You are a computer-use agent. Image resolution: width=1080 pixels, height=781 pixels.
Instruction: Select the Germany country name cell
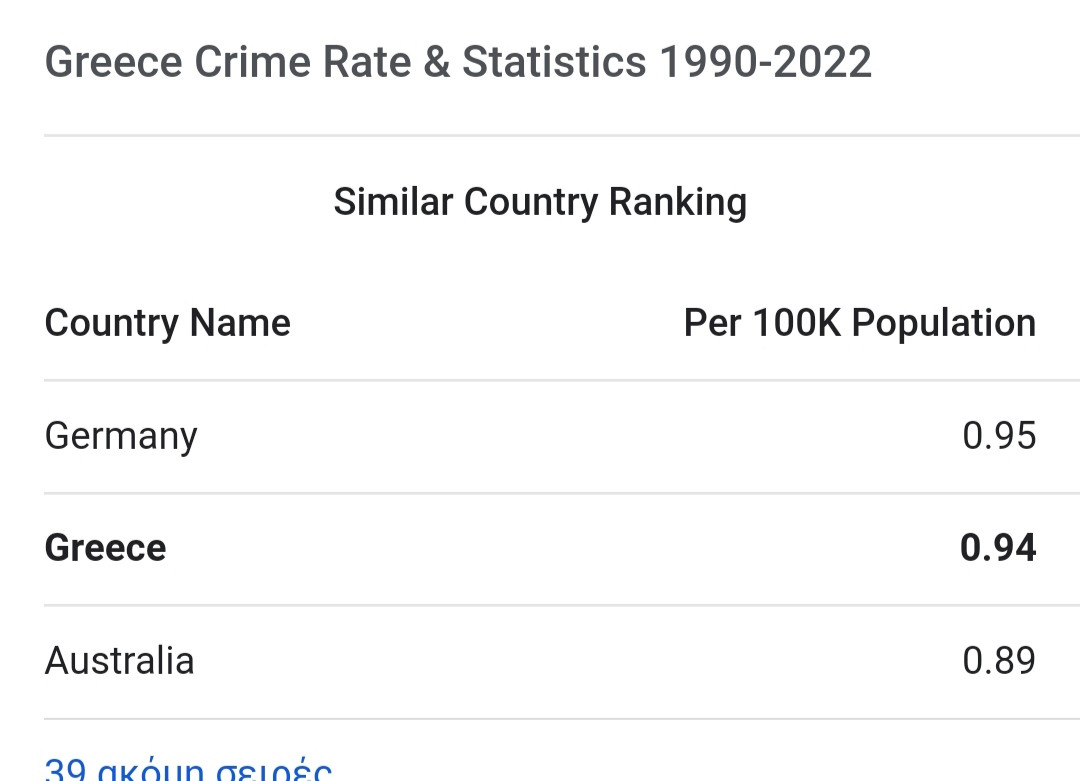pos(121,436)
